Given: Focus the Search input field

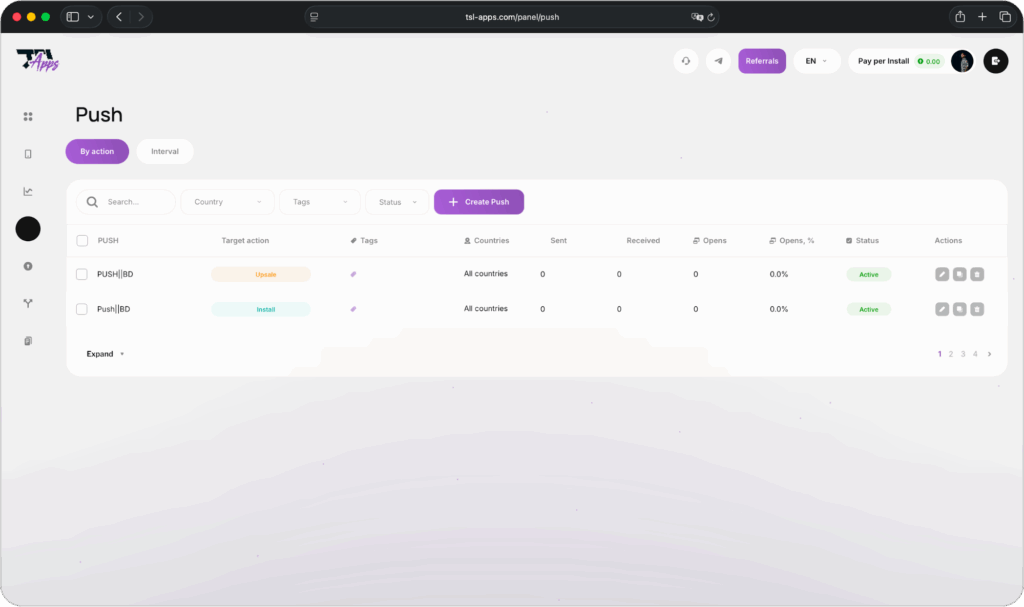Looking at the screenshot, I should (x=135, y=202).
